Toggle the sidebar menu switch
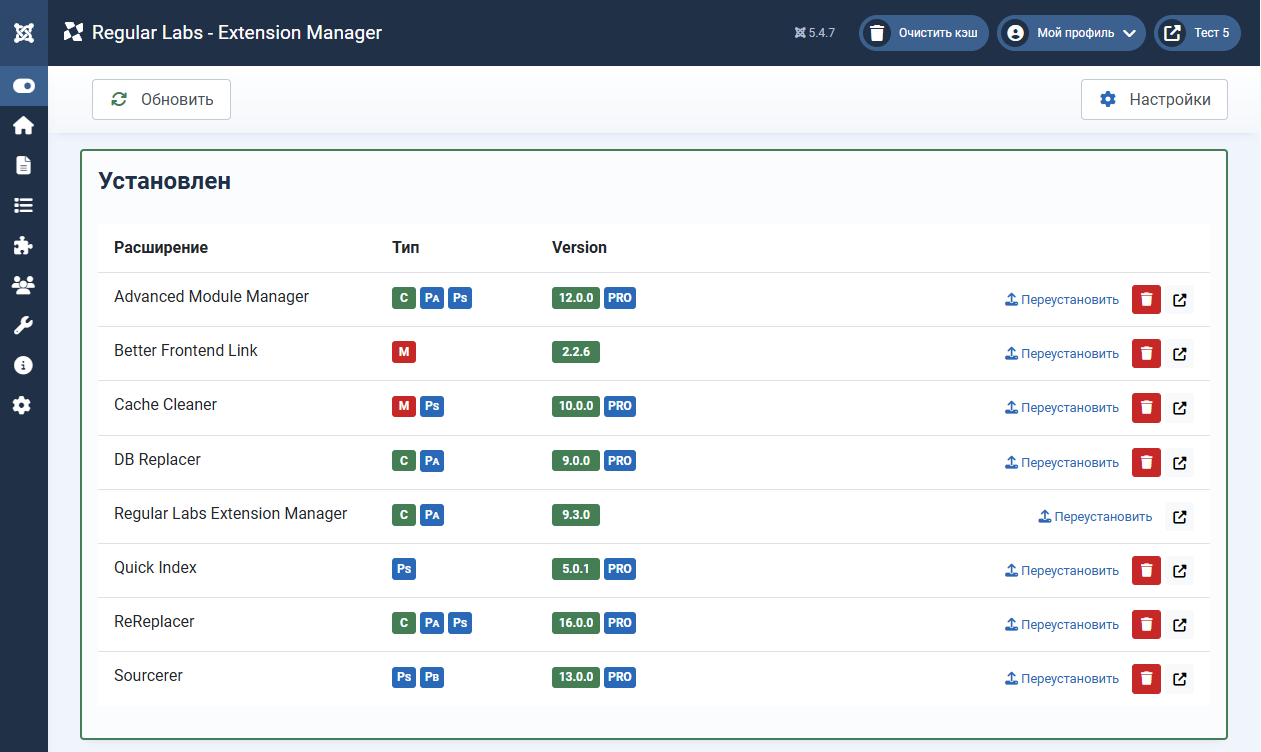This screenshot has width=1261, height=752. click(x=24, y=86)
